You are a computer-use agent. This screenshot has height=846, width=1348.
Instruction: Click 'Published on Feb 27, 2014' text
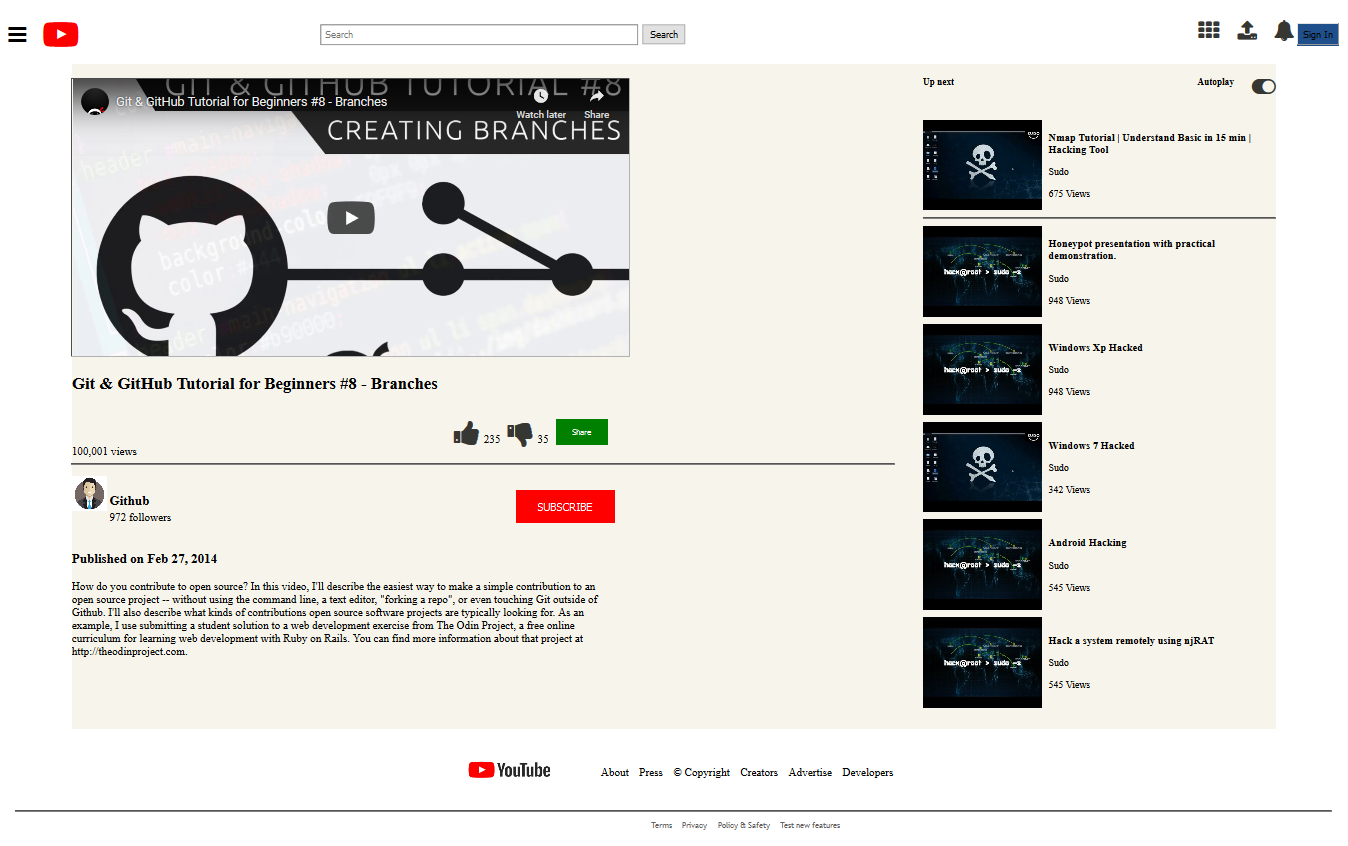(x=144, y=559)
